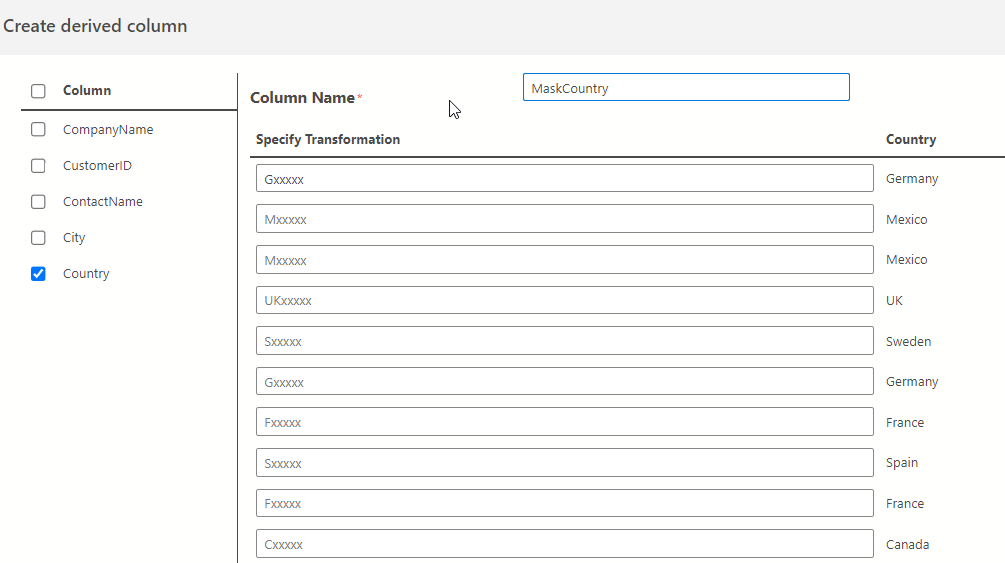Viewport: 1005px width, 563px height.
Task: Click the second Germany row transformation box
Action: point(564,382)
